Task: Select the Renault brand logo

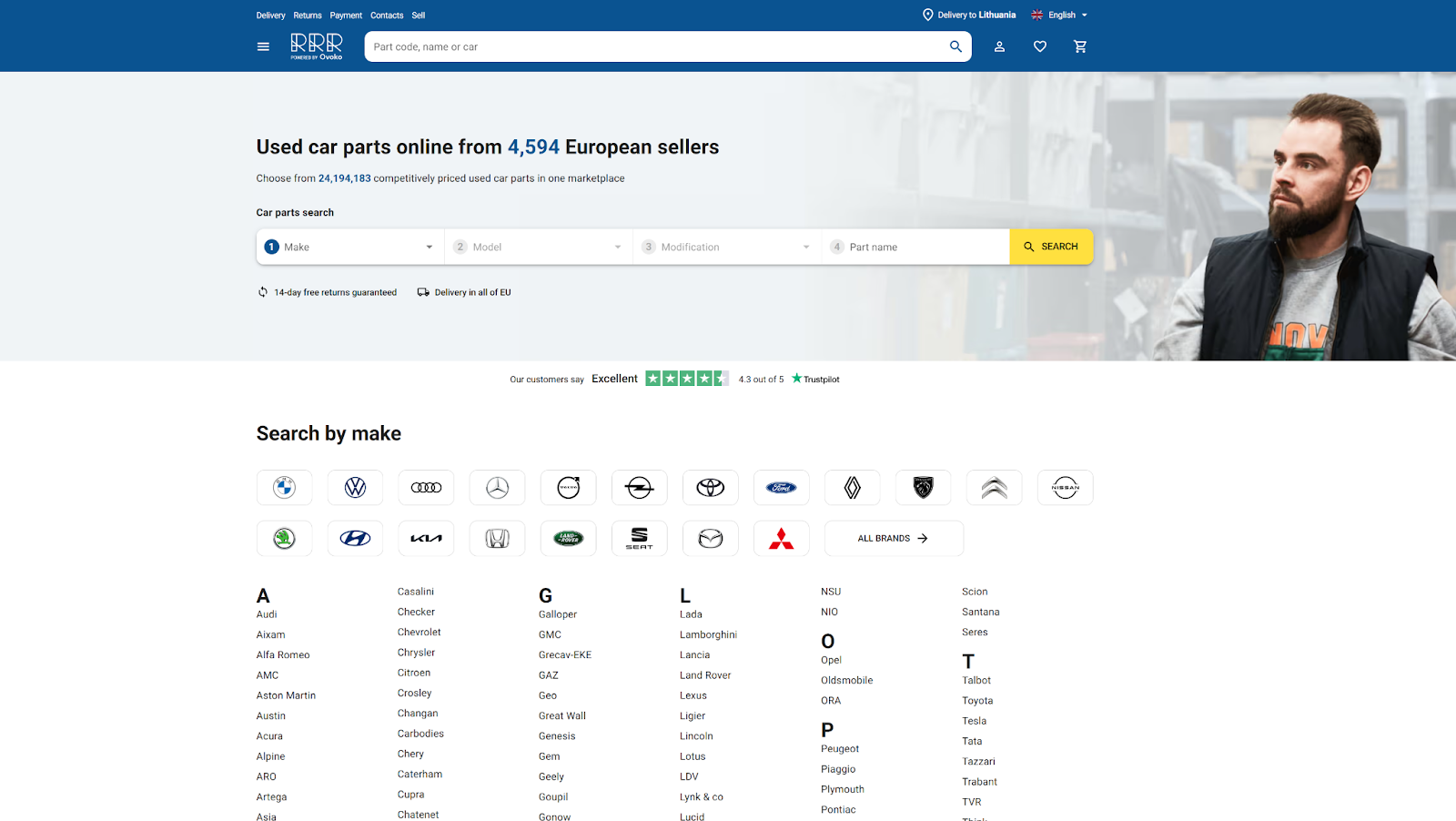Action: pyautogui.click(x=853, y=488)
